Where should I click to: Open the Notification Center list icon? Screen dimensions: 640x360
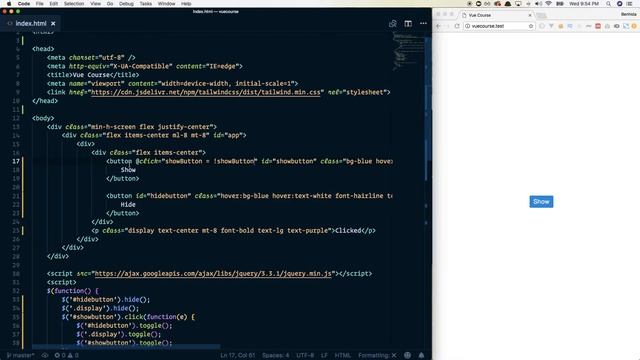630,4
